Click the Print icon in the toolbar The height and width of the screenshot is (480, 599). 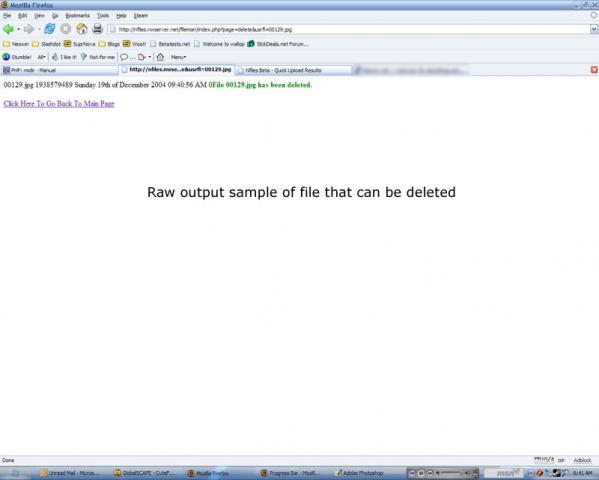[97, 29]
